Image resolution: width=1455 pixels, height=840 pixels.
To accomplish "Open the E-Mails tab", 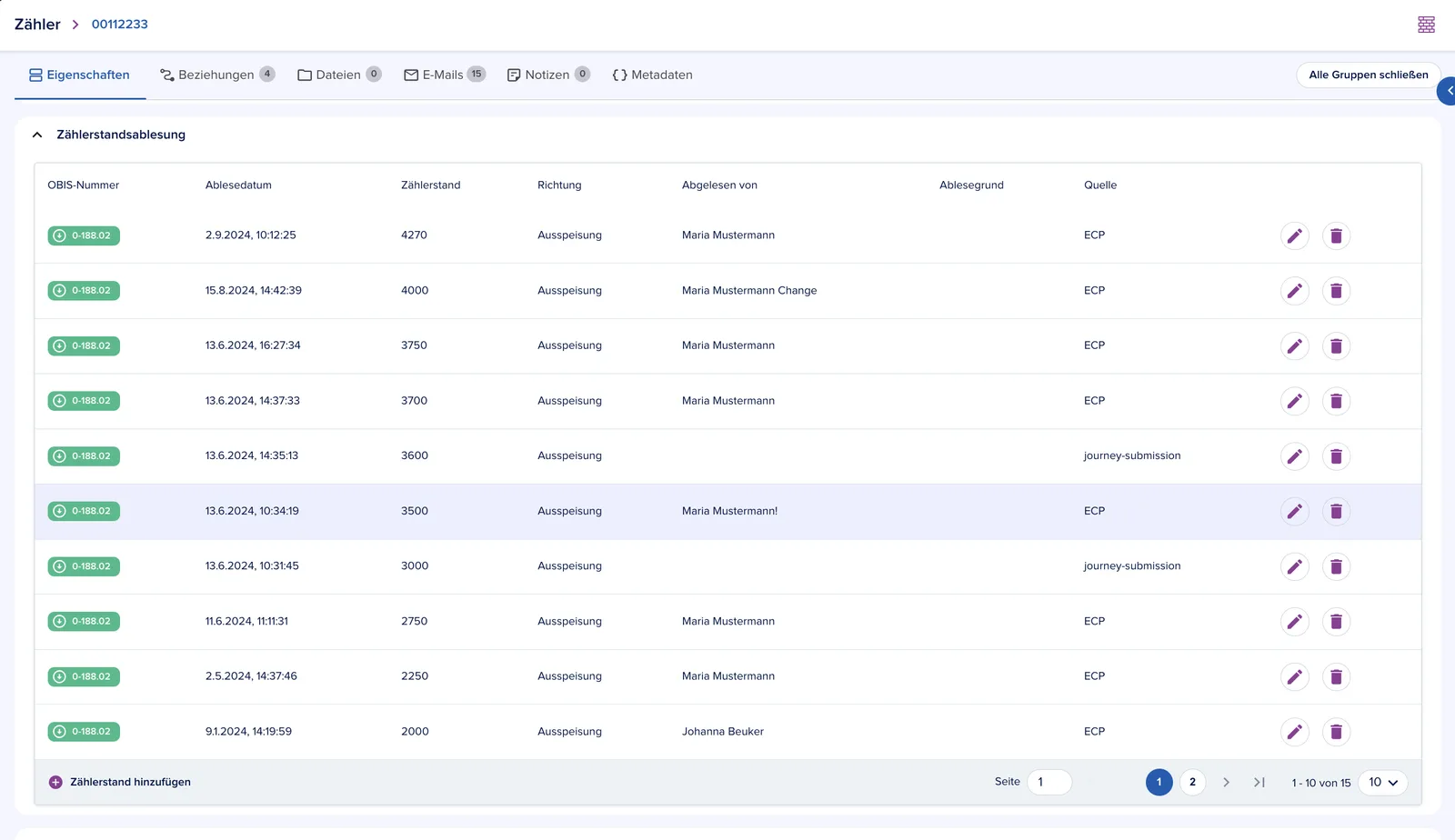I will [444, 75].
